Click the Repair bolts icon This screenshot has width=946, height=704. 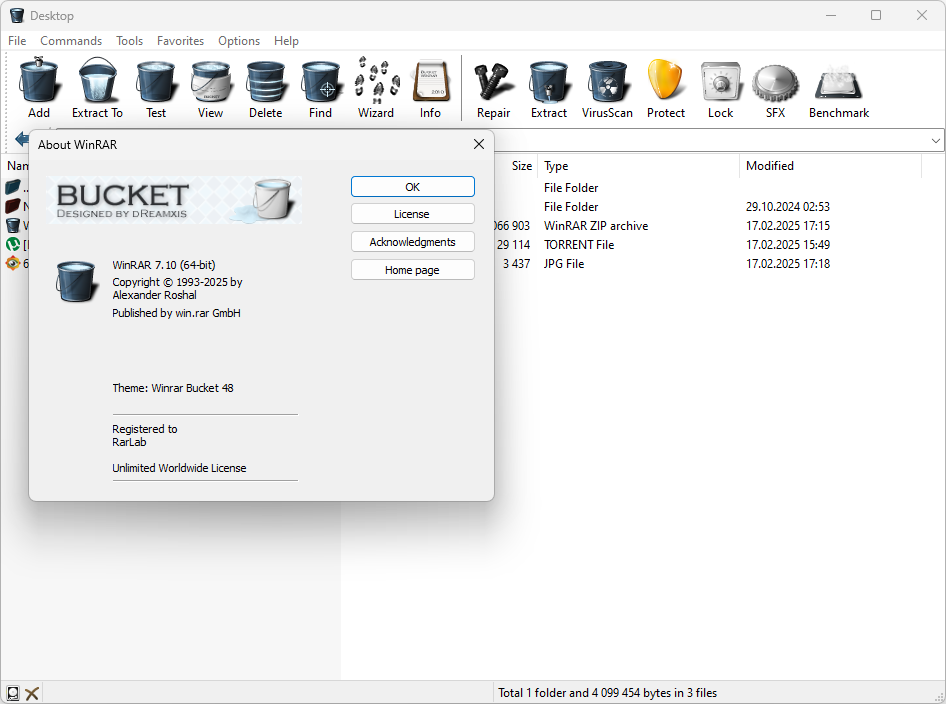tap(494, 88)
